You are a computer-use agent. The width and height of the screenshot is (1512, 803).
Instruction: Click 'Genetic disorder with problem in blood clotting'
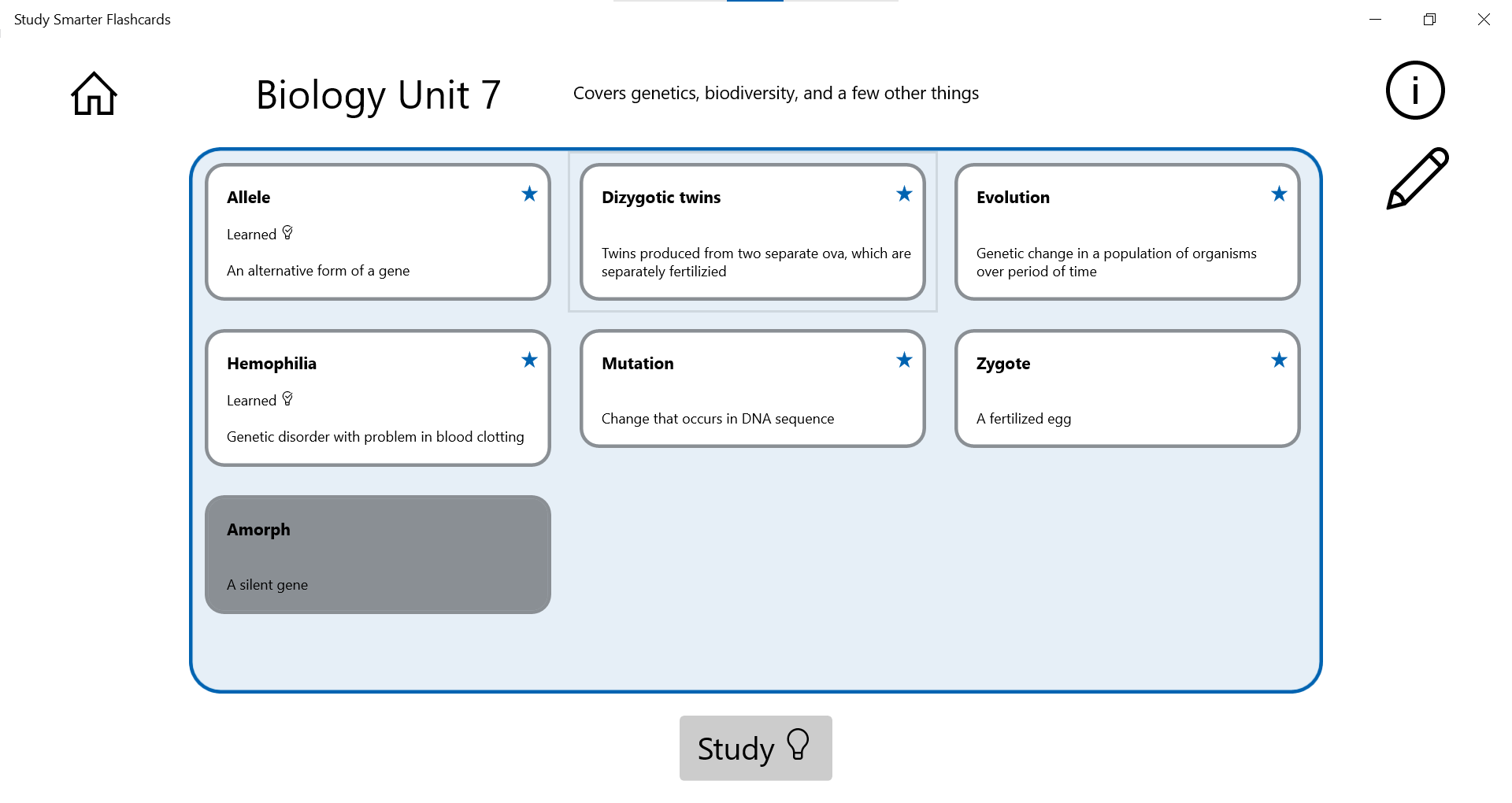coord(375,437)
